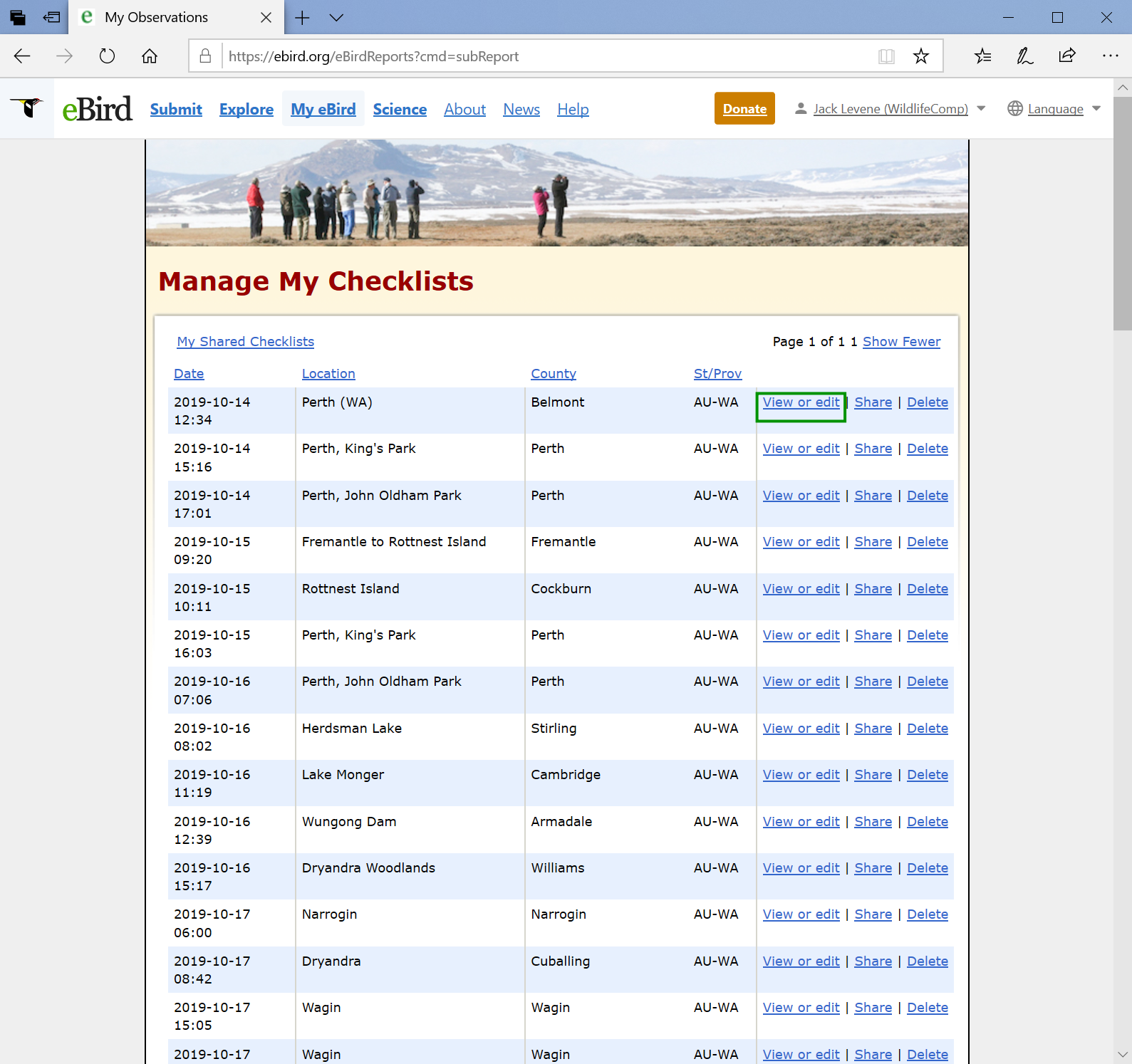Click the birdwatchers banner image
Screen dimensions: 1132x1064
point(557,193)
